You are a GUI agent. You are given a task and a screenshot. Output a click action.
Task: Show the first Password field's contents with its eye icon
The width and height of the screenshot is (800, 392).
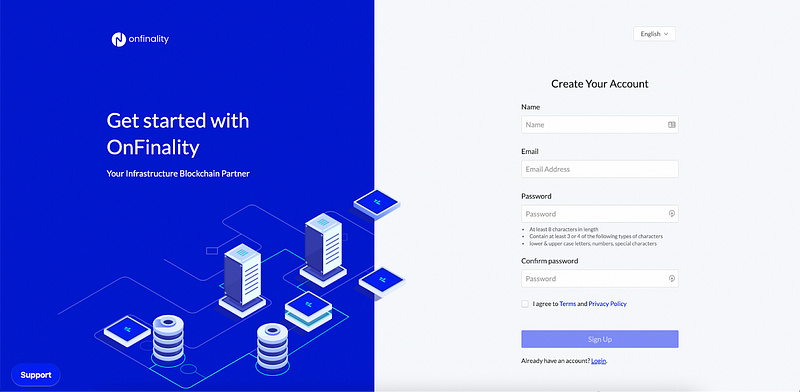click(x=672, y=214)
